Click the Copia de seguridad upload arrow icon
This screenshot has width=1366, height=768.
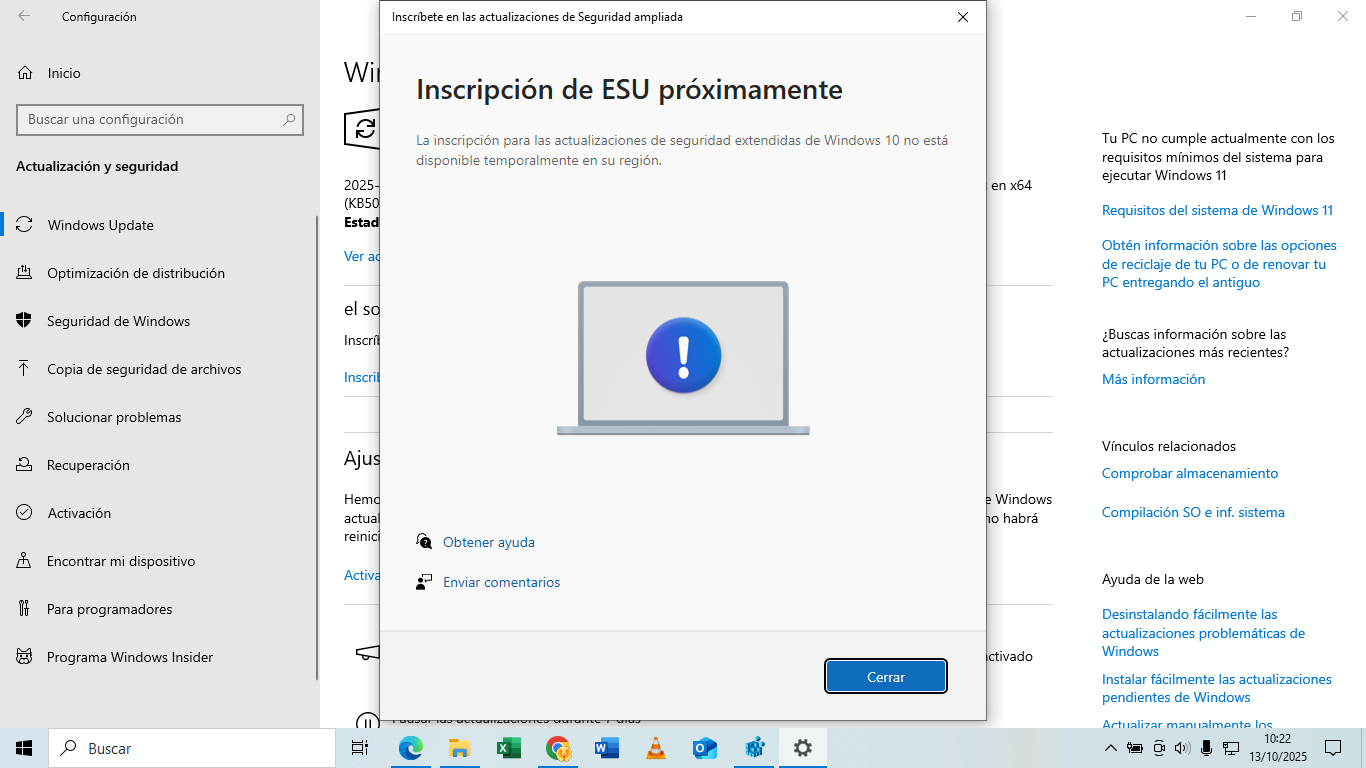pyautogui.click(x=25, y=369)
